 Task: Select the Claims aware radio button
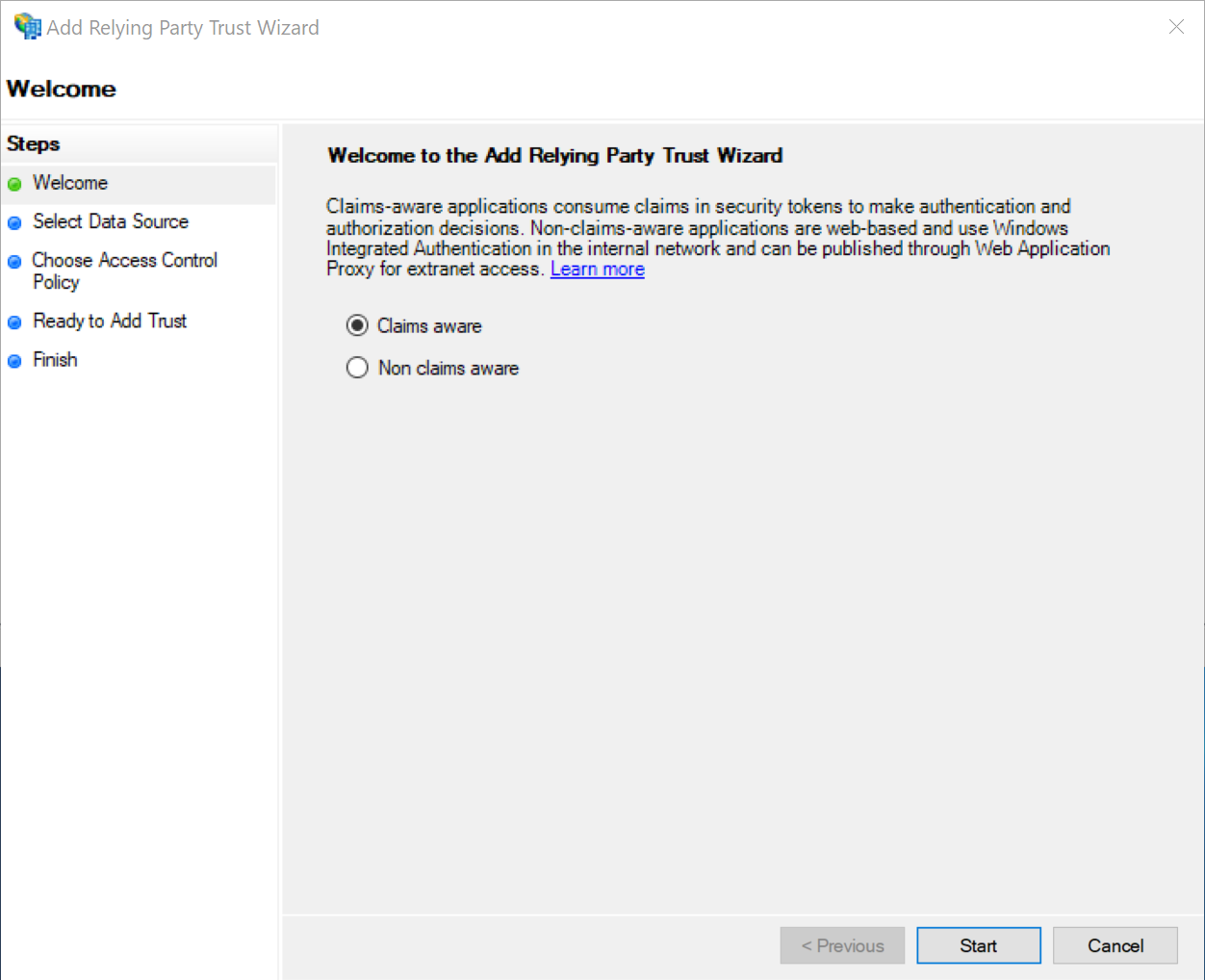(x=357, y=325)
